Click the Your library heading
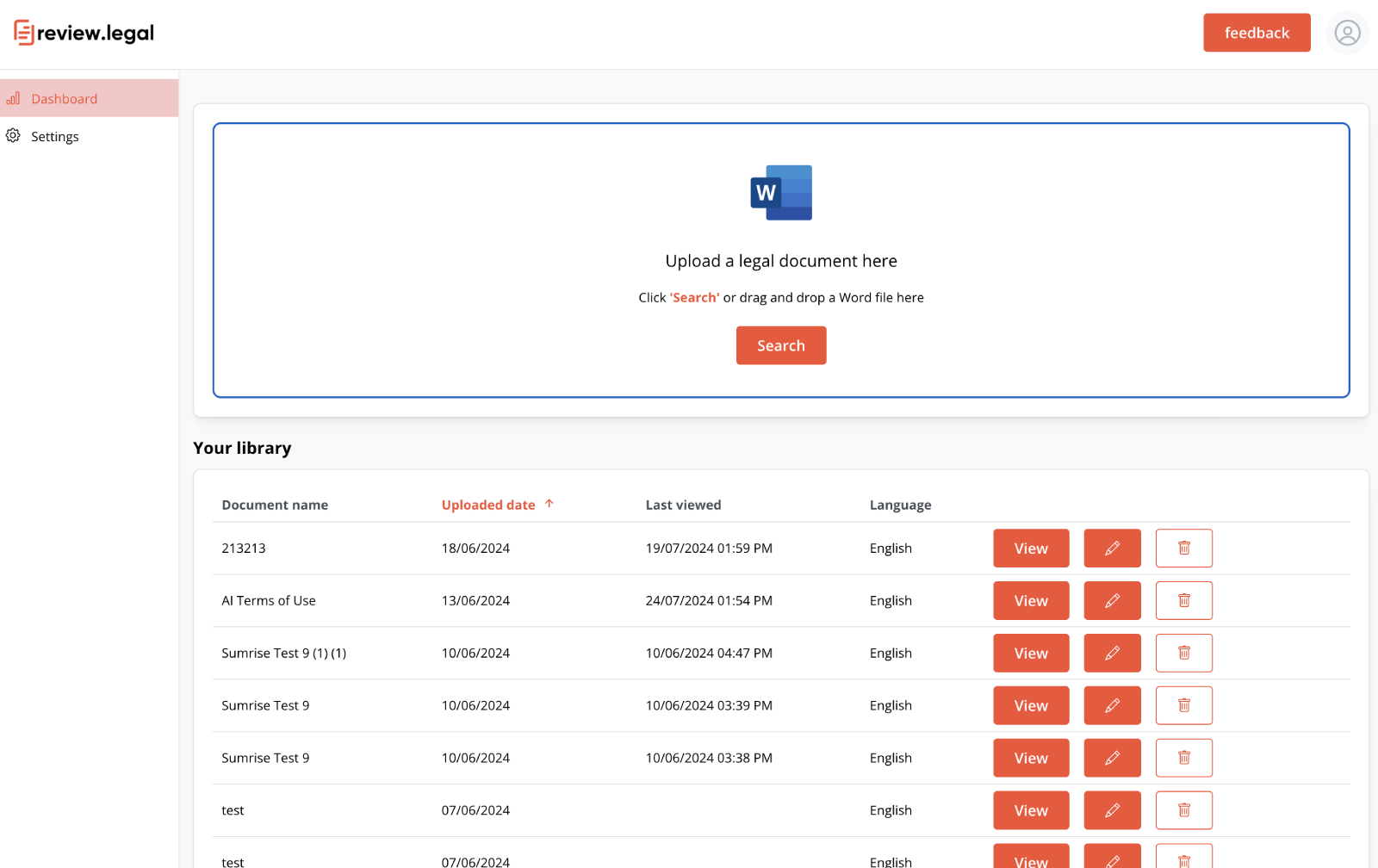Viewport: 1378px width, 868px height. [x=242, y=448]
